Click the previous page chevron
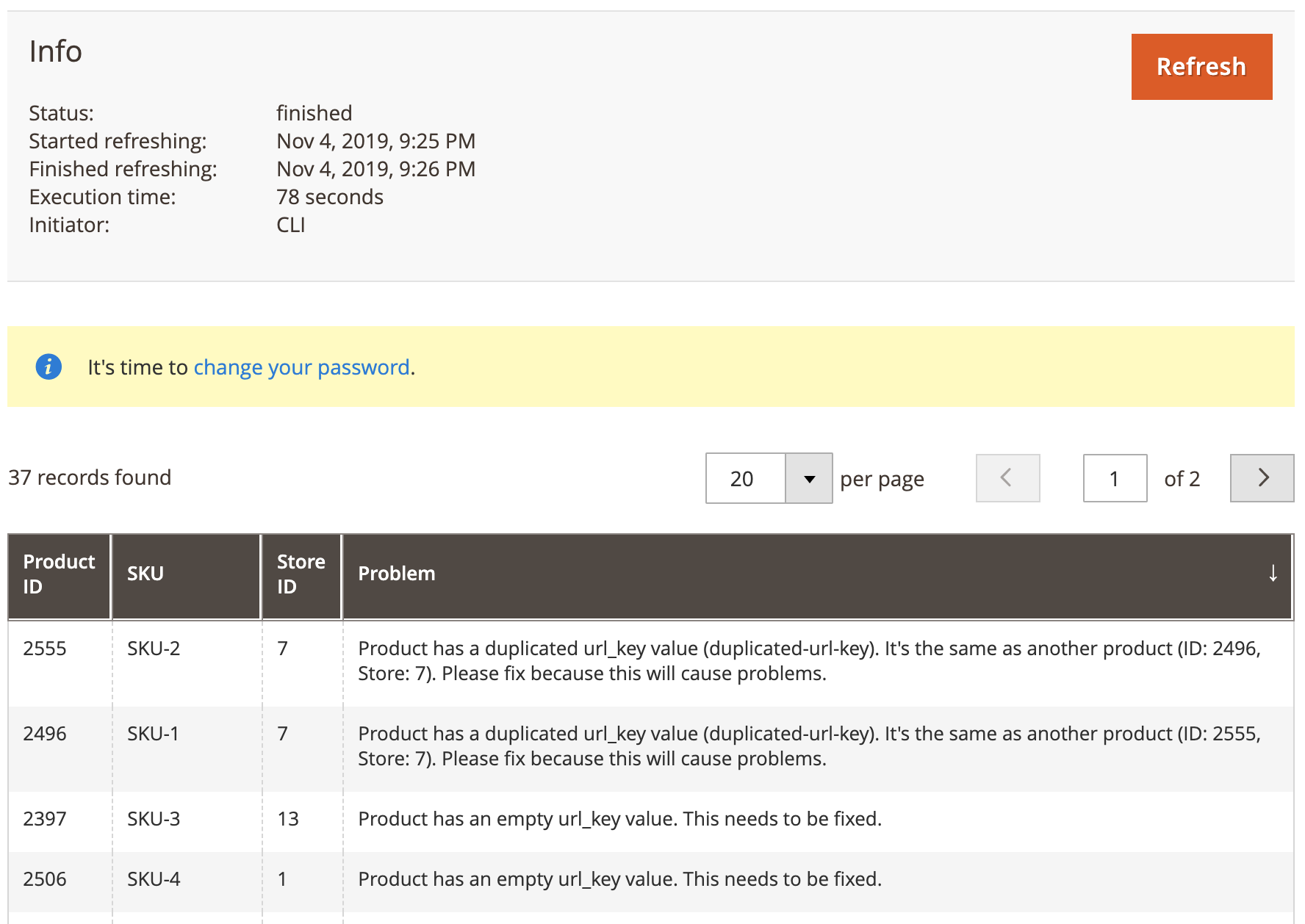1305x924 pixels. point(1007,478)
